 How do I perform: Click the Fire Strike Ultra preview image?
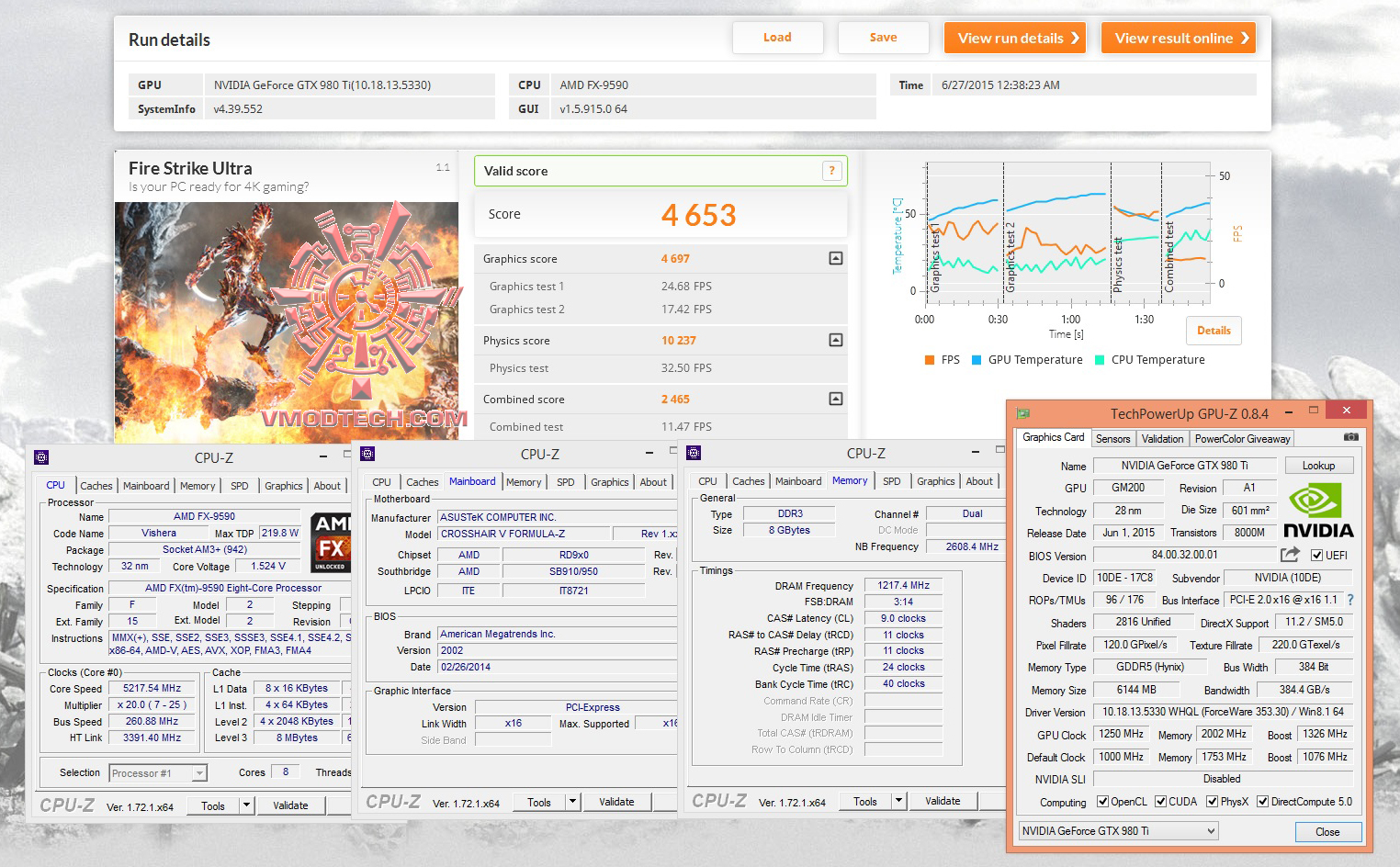pos(287,322)
